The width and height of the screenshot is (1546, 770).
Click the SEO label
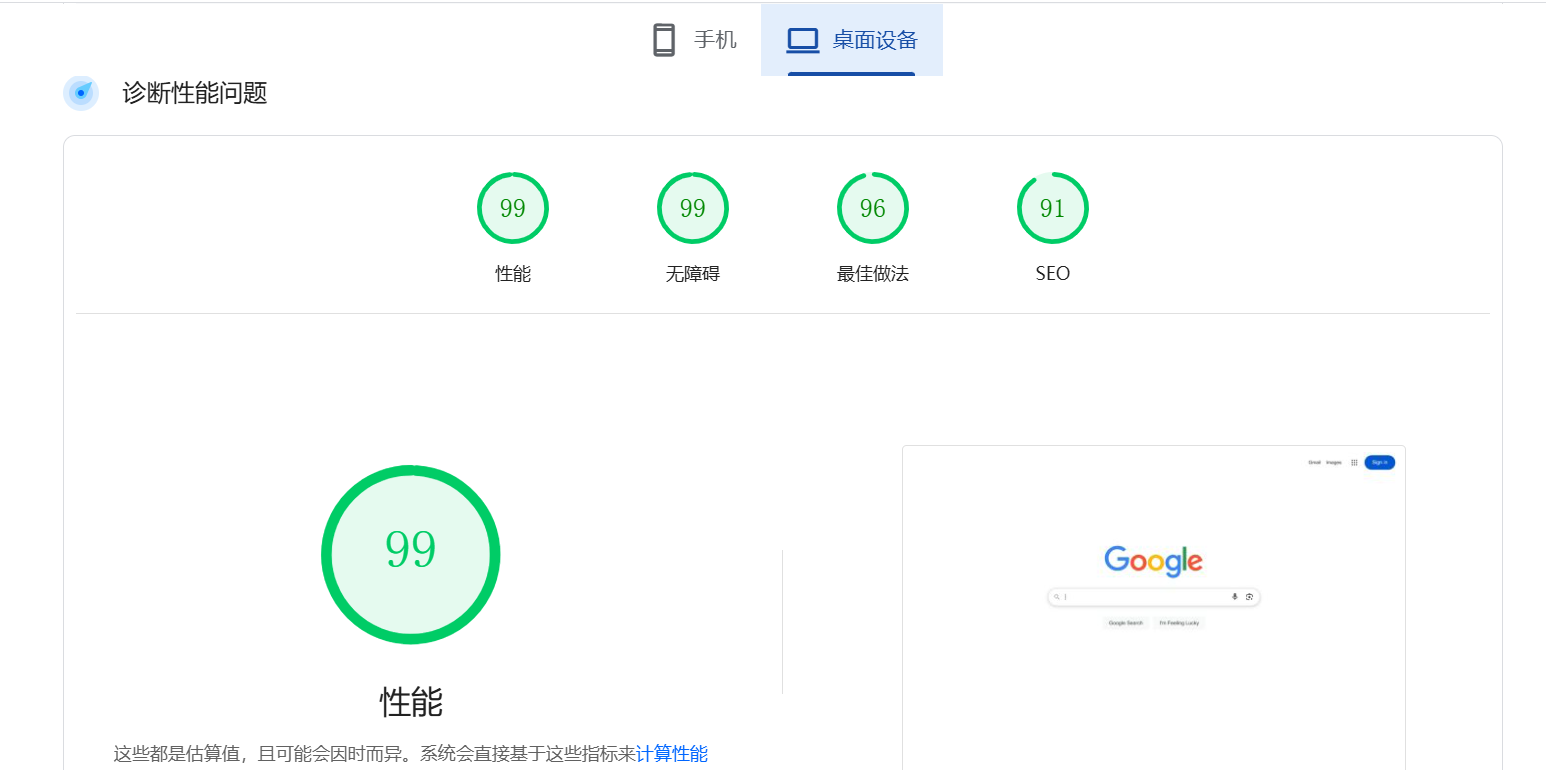(x=1053, y=273)
